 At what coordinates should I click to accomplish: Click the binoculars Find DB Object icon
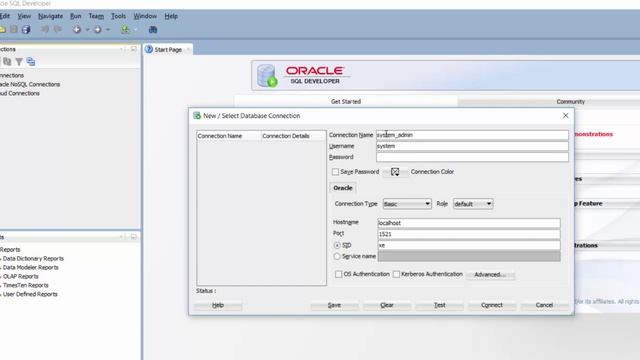click(153, 29)
